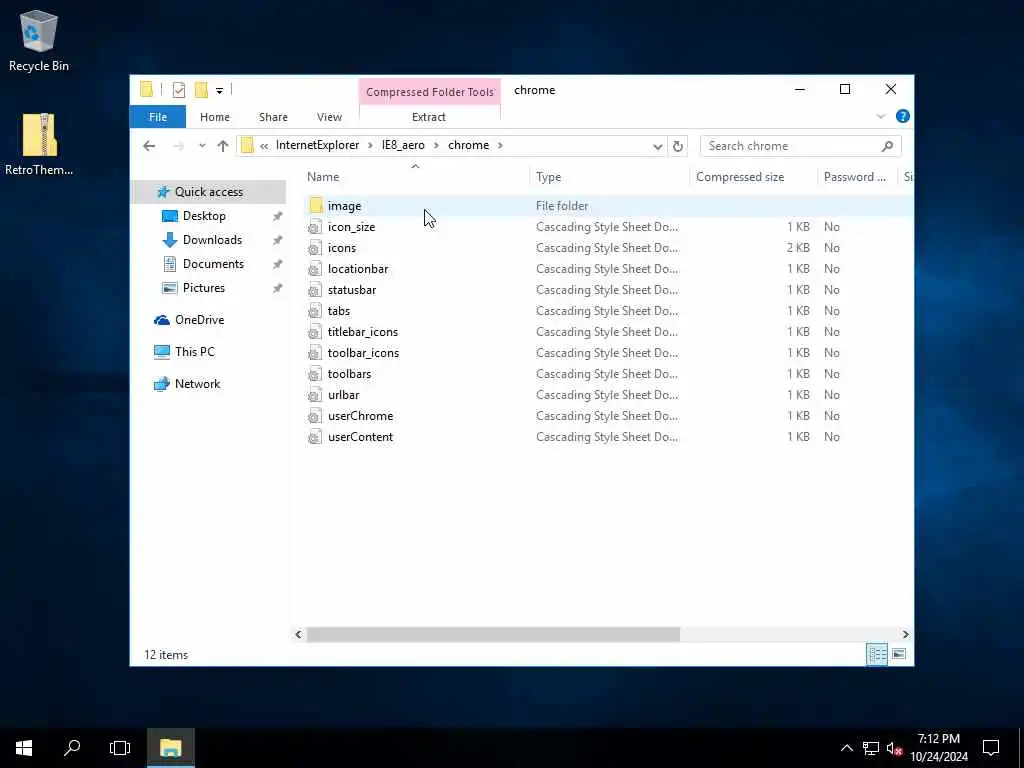This screenshot has height=768, width=1024.
Task: Switch to the View ribbon tab
Action: pos(329,117)
